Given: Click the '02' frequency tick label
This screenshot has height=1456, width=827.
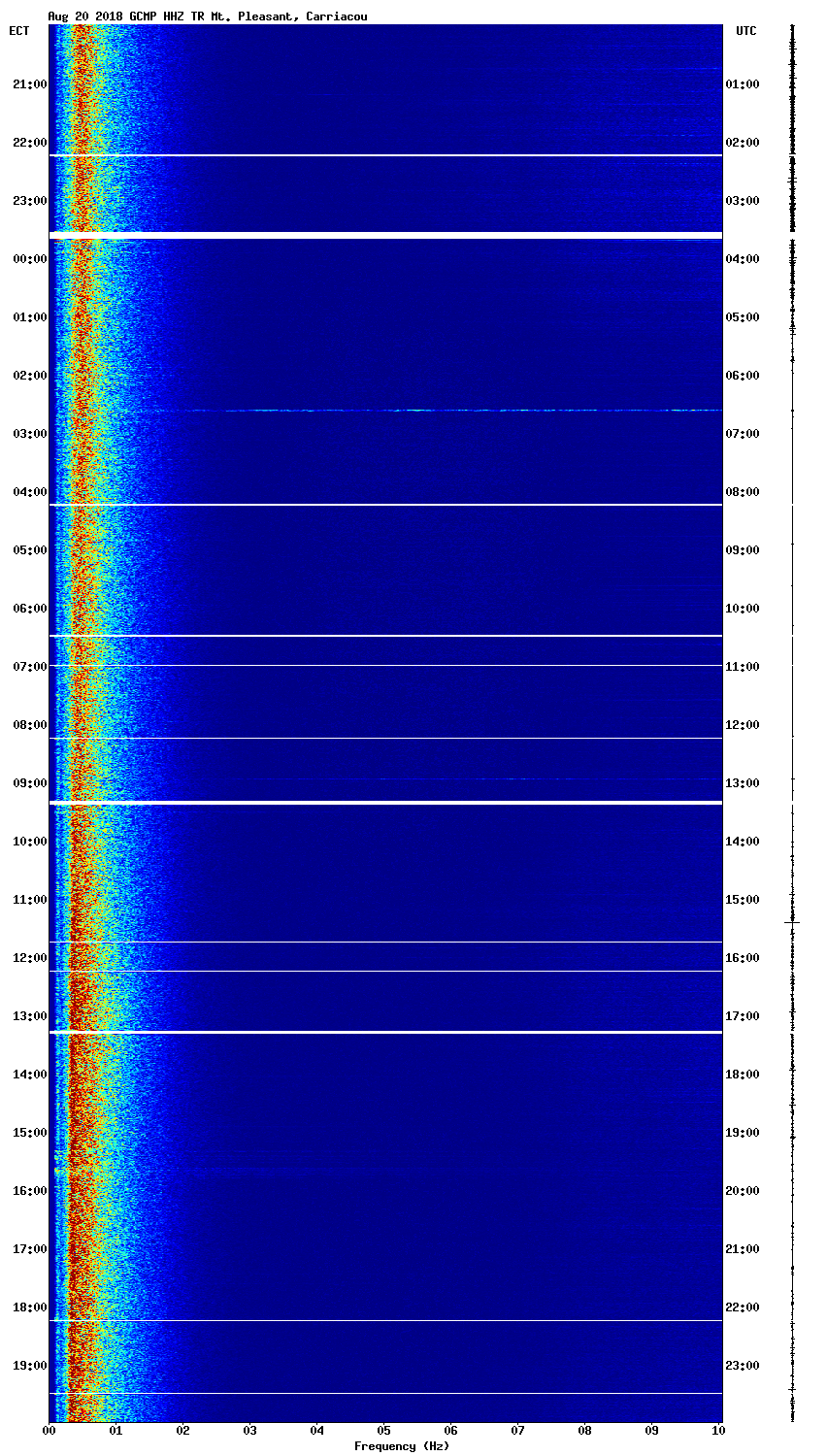Looking at the screenshot, I should click(x=183, y=1431).
